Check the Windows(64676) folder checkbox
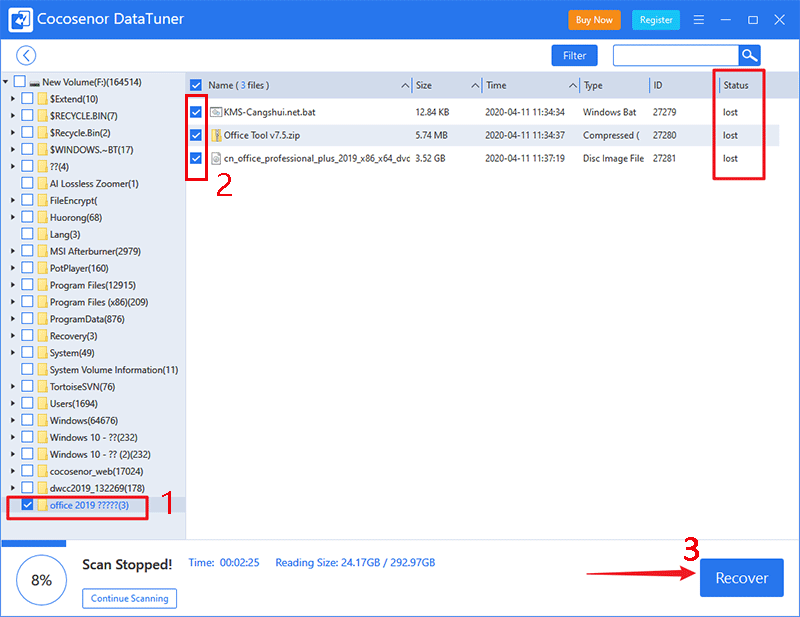This screenshot has width=800, height=617. pyautogui.click(x=28, y=420)
